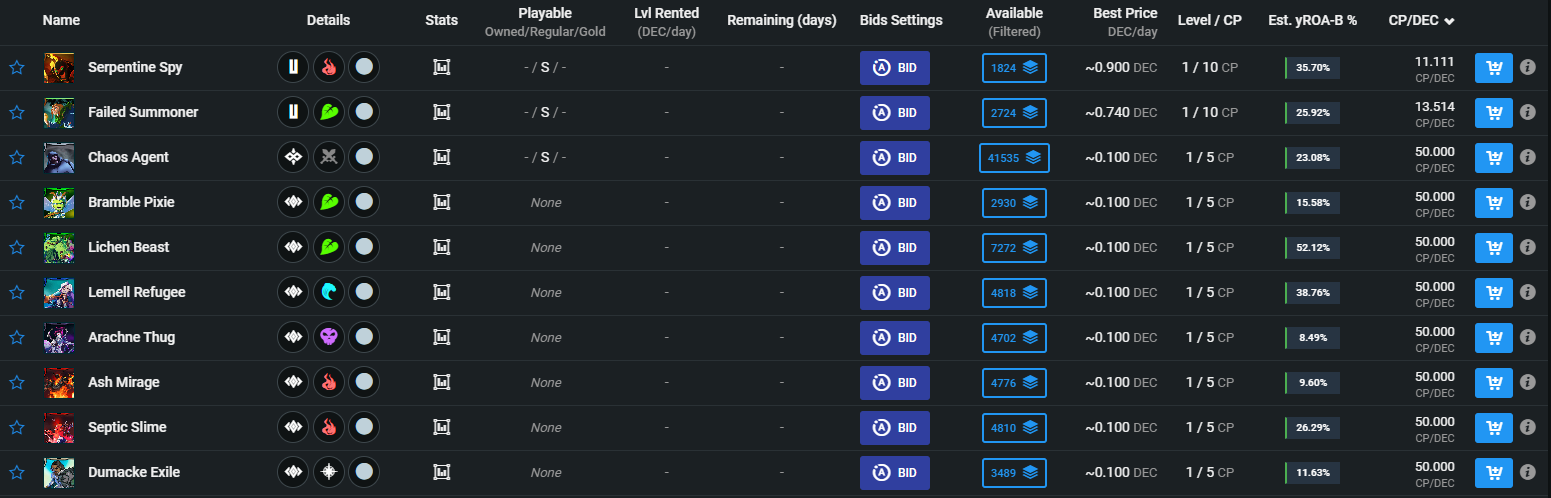
Task: View stats icon for Arachne Thug
Action: pos(441,338)
